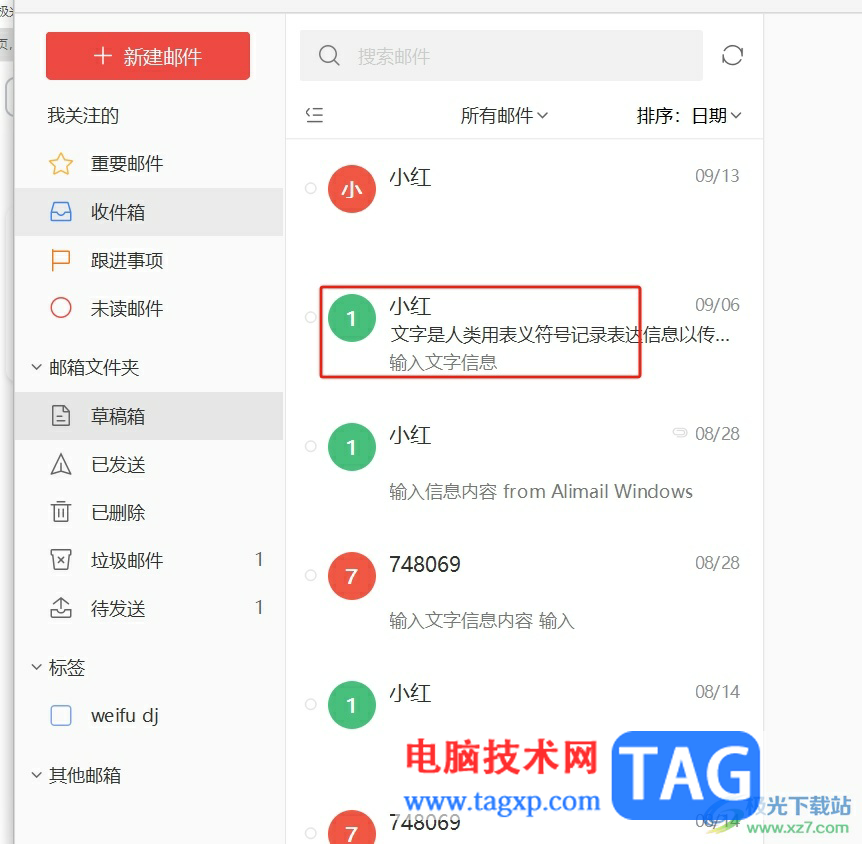Screen dimensions: 862x844
Task: Open the 已发送 sent folder
Action: 148,465
